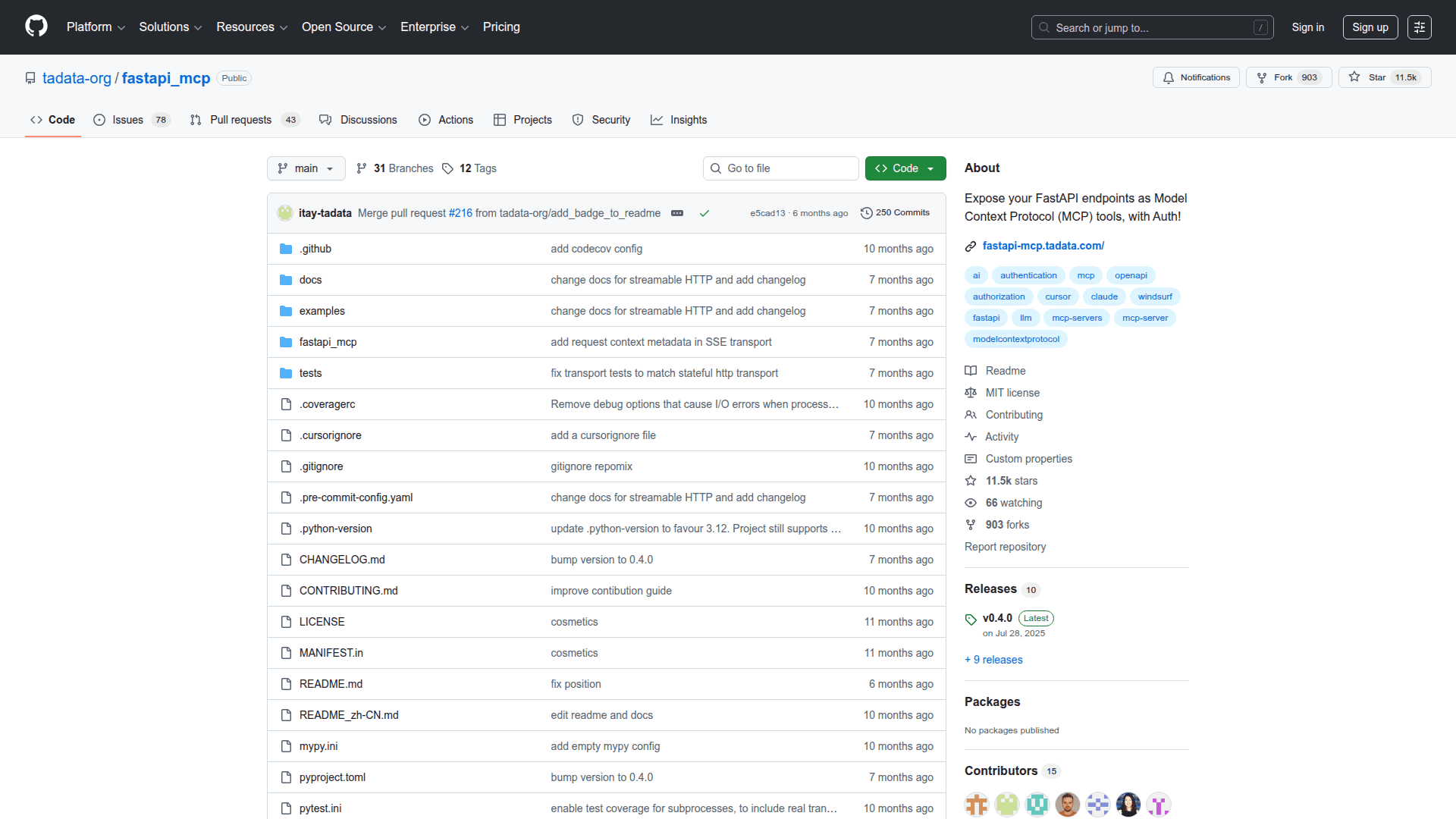Screen dimensions: 1456x819
Task: Click the green checkmark status icon
Action: pyautogui.click(x=704, y=213)
